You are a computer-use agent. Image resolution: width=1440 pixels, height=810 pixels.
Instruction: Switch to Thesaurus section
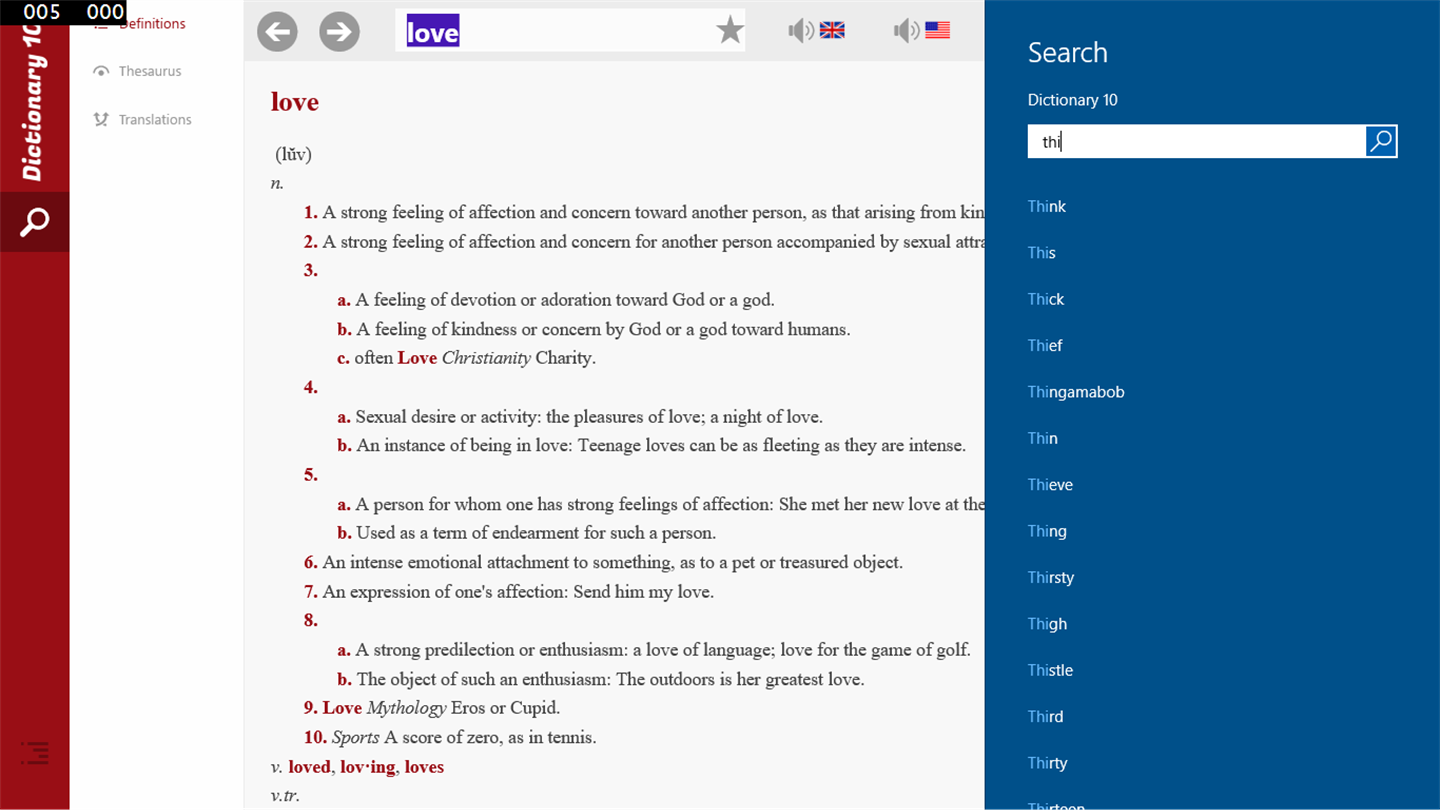tap(150, 71)
